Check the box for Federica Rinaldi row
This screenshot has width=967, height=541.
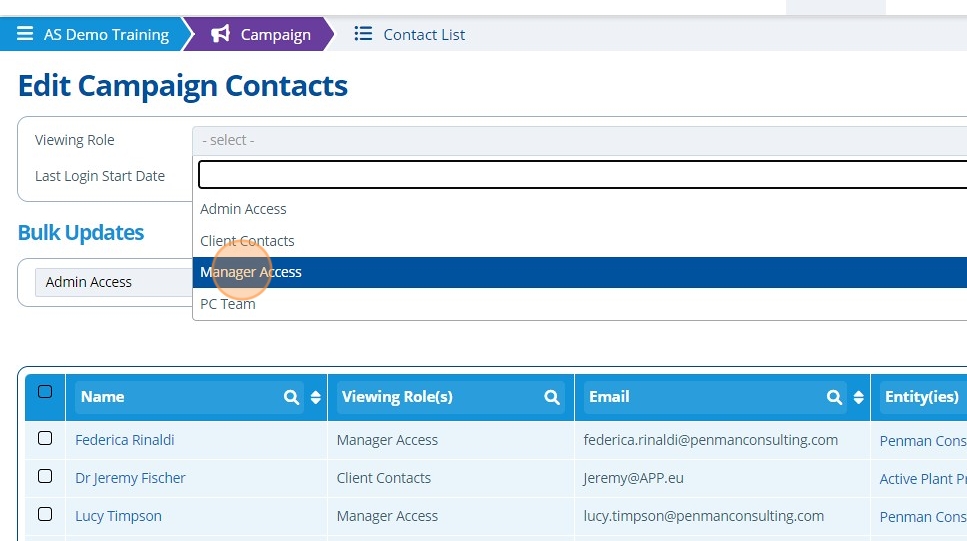[45, 438]
